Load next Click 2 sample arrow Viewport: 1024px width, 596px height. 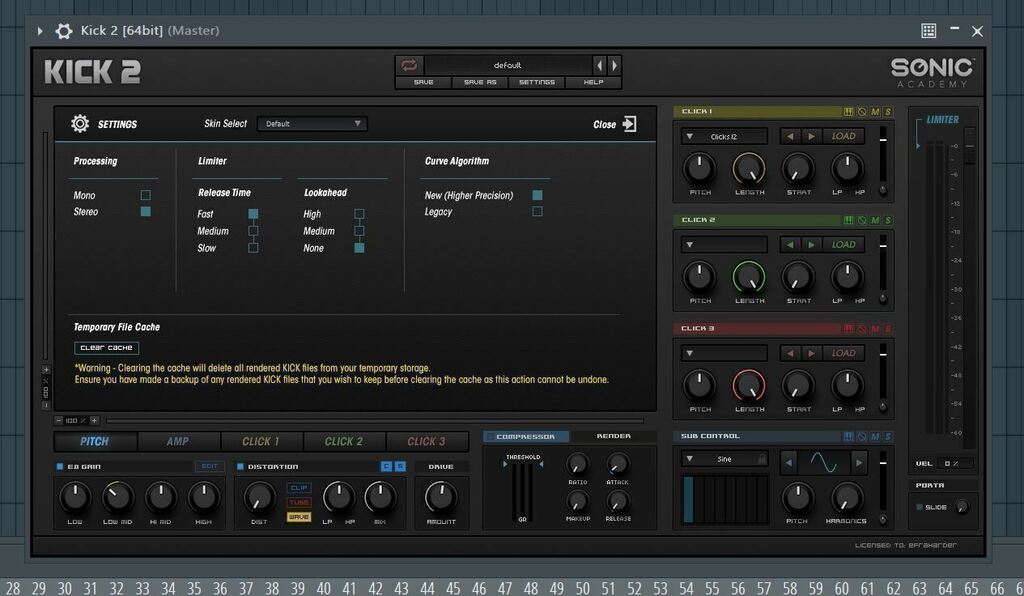click(811, 245)
